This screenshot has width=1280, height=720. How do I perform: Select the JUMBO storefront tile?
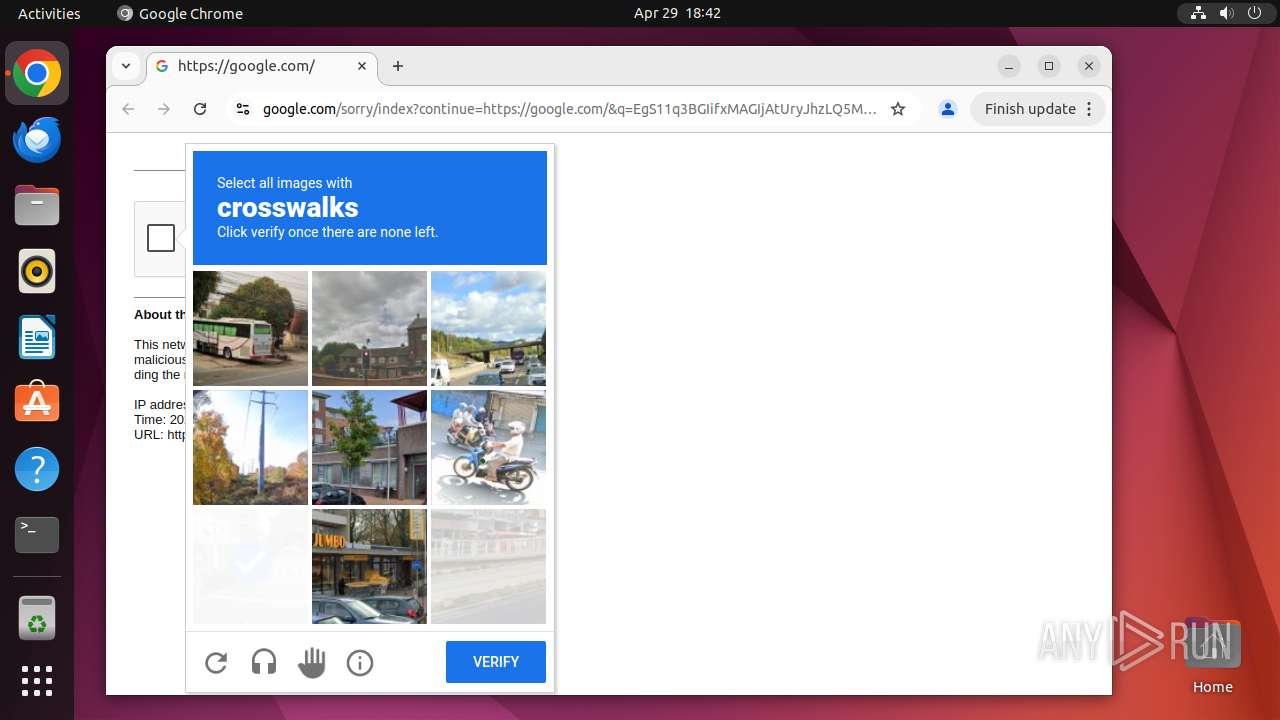[369, 566]
